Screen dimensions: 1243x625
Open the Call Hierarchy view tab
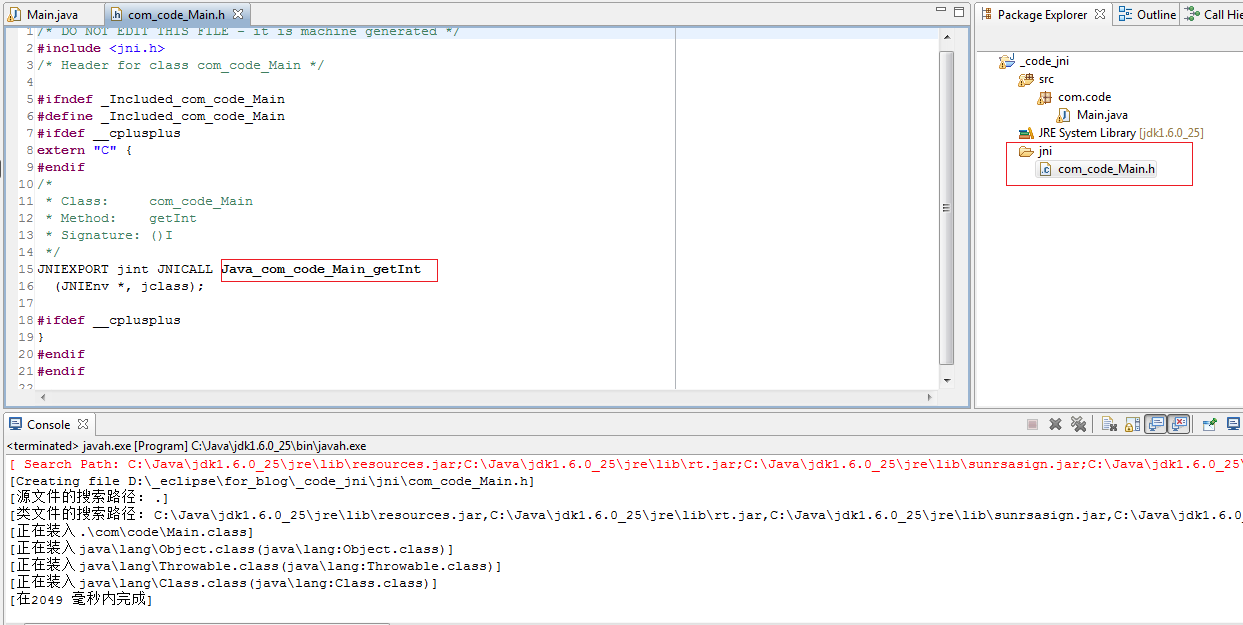(1212, 15)
